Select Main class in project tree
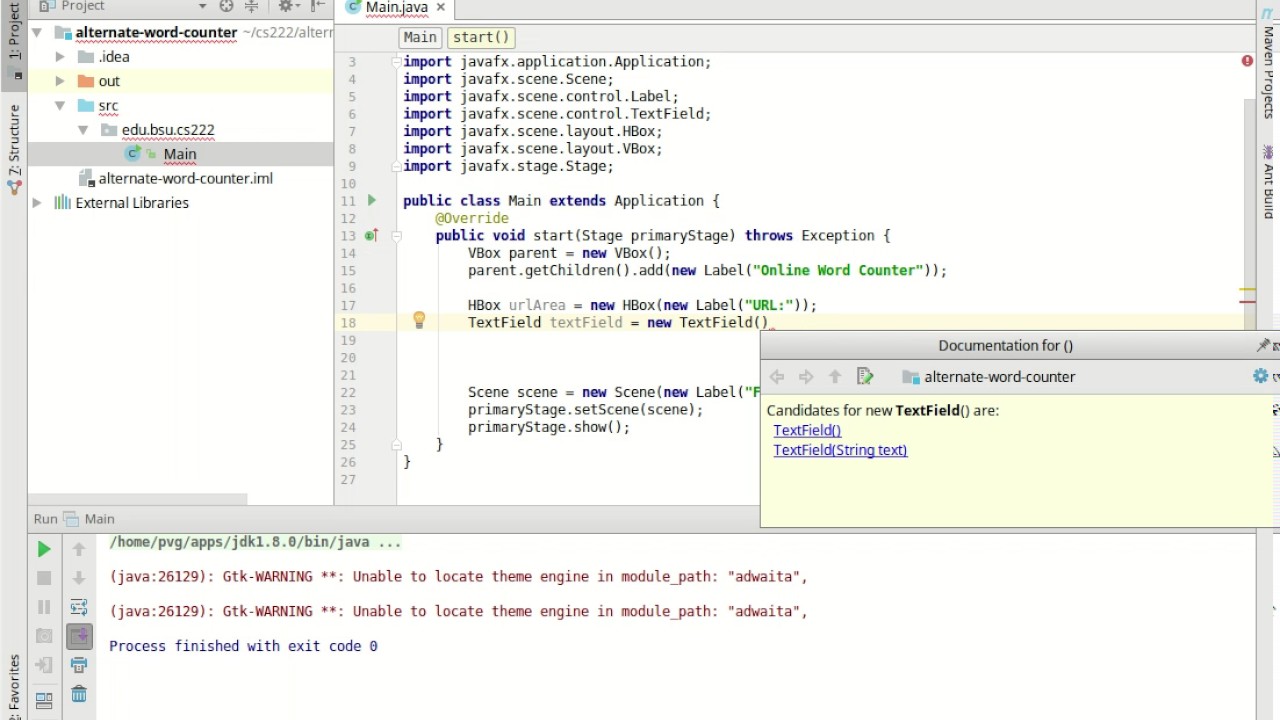Screen dimensions: 1280x720 180,154
